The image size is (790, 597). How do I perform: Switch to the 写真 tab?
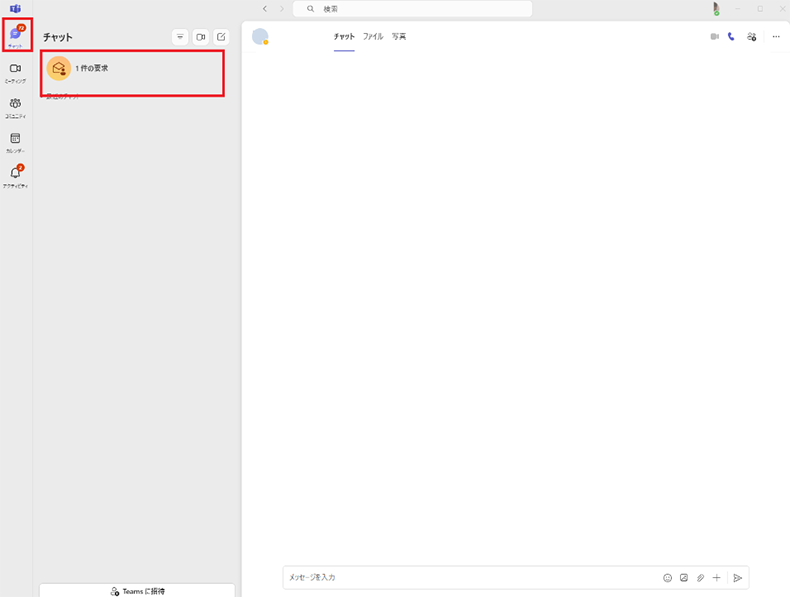tap(399, 37)
